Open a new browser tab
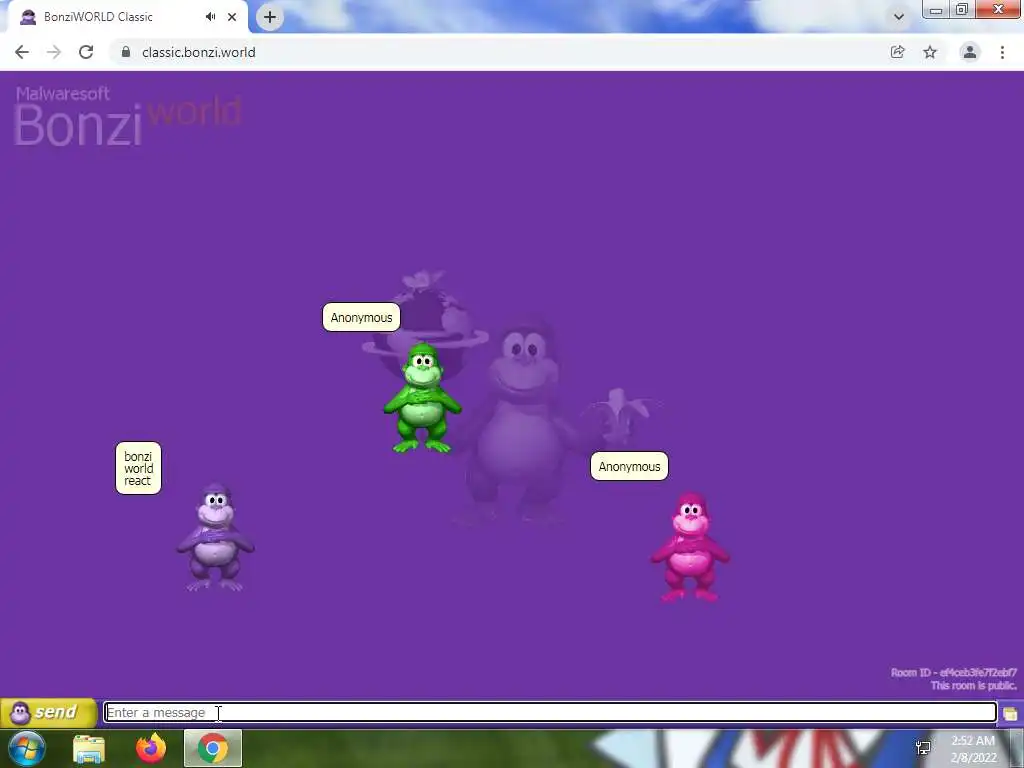Image resolution: width=1024 pixels, height=768 pixels. (270, 17)
